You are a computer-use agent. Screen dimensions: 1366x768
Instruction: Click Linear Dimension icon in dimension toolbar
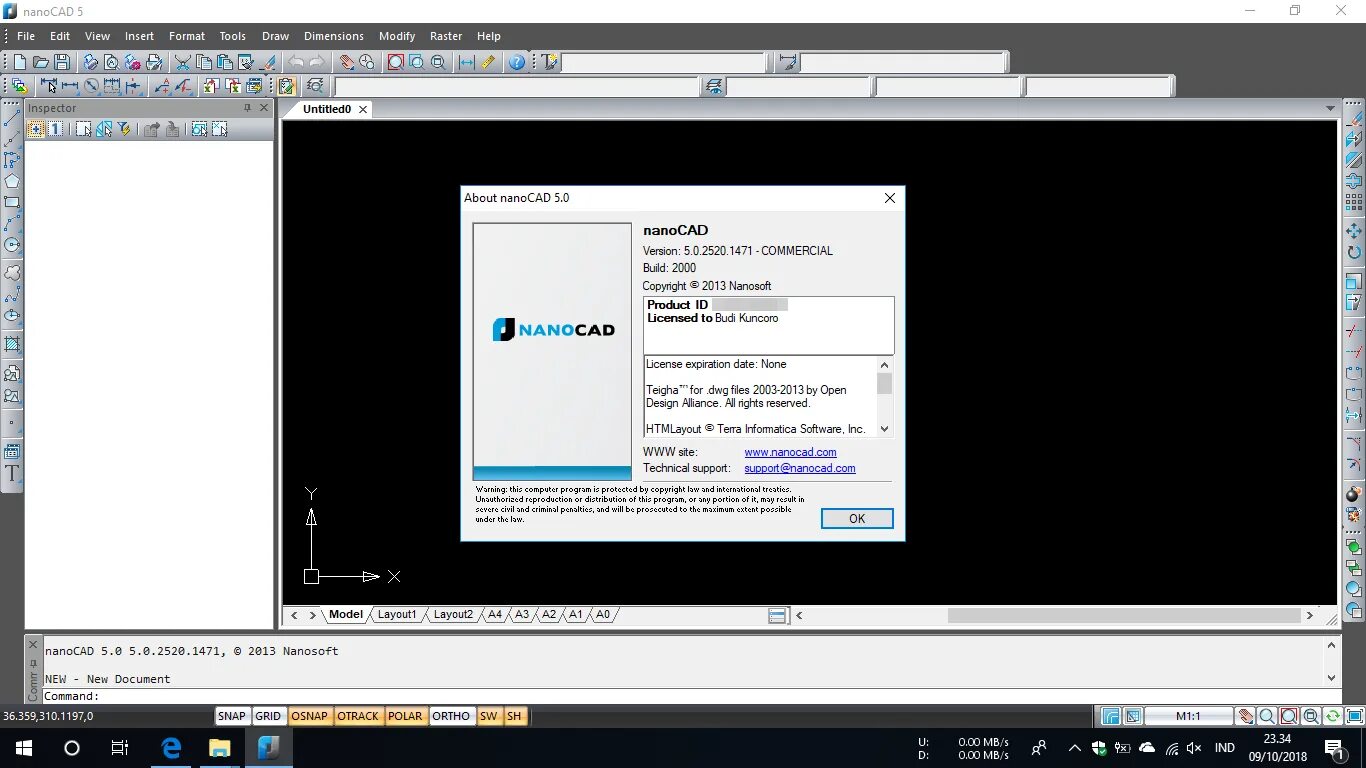(x=70, y=86)
